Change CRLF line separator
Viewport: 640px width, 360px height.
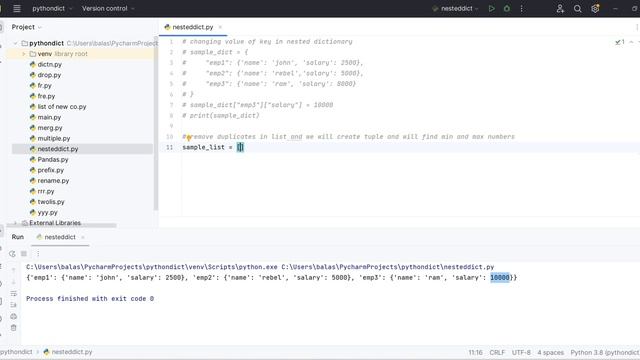tap(497, 352)
